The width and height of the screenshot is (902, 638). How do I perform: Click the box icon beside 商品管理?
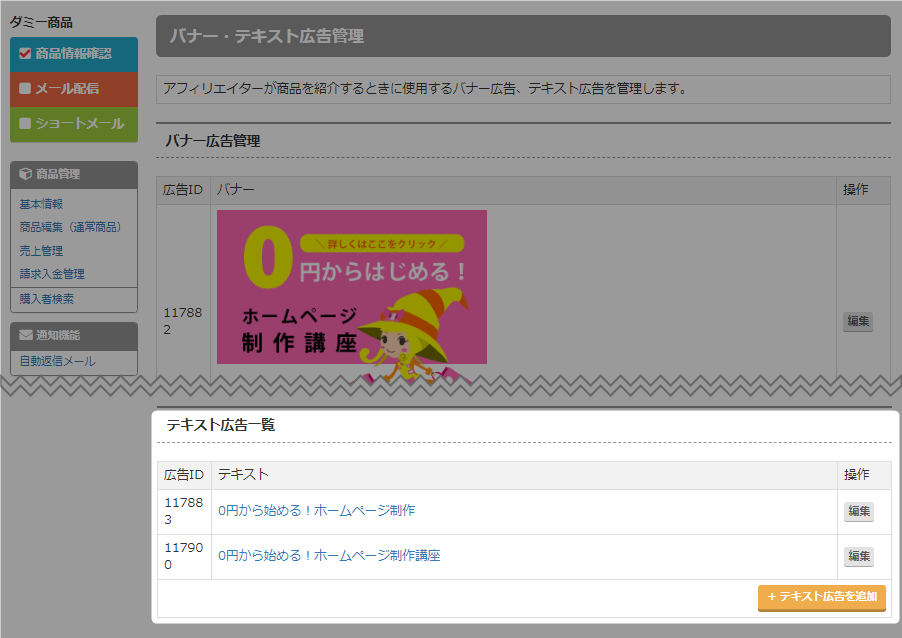coord(25,174)
